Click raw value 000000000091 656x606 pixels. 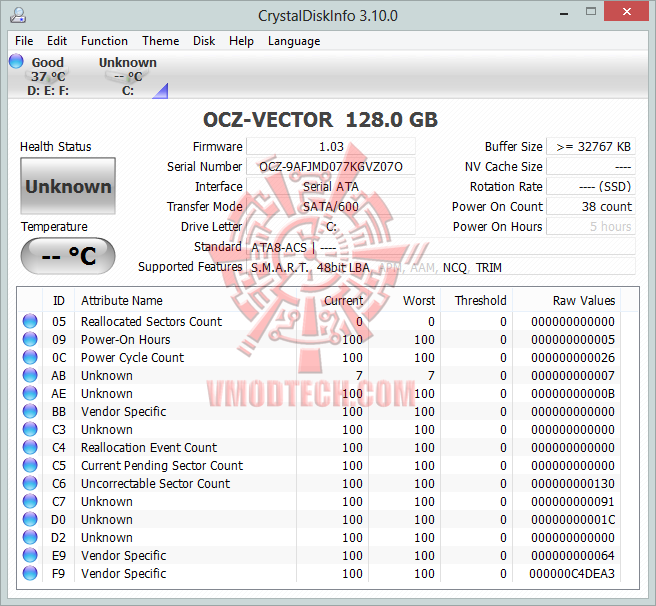click(x=573, y=501)
